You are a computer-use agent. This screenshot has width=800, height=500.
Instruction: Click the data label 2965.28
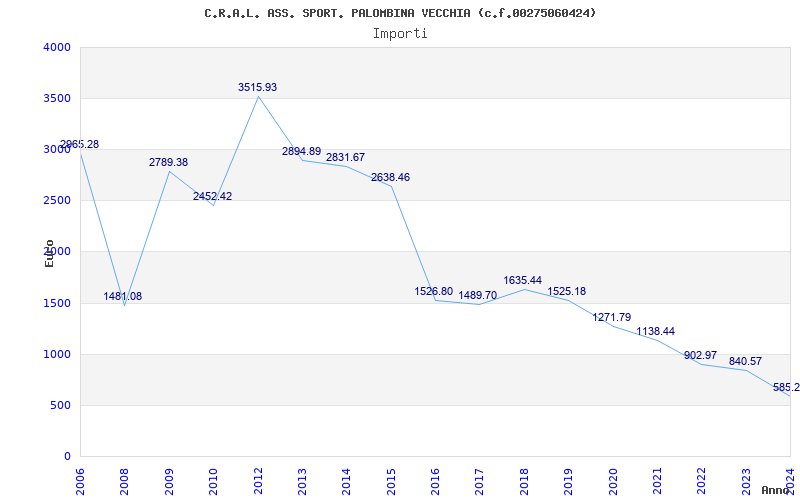pyautogui.click(x=80, y=144)
